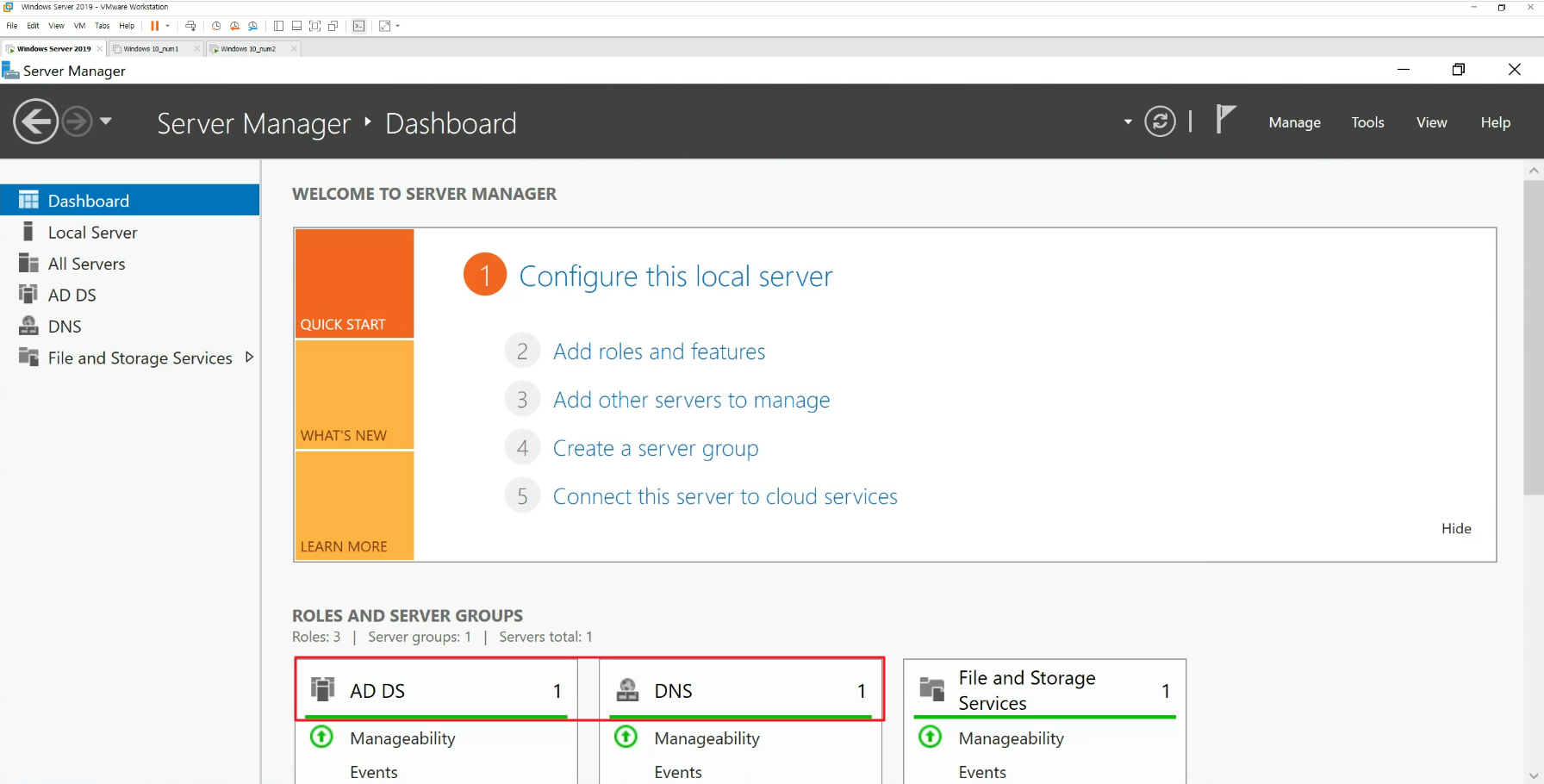1544x784 pixels.
Task: Select the Windows Server 2019 tab
Action: click(x=53, y=49)
